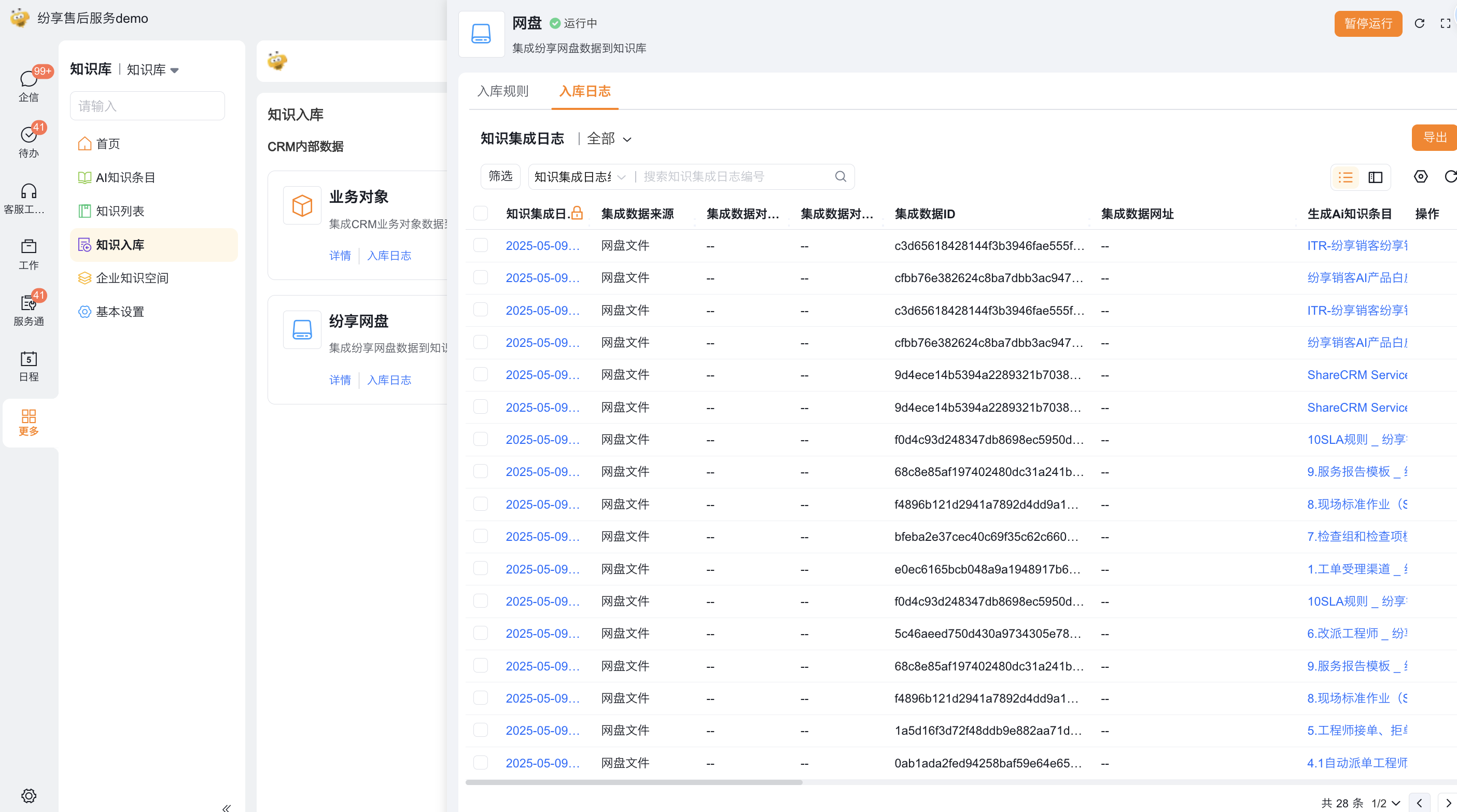Check the bfeba2e37cec40c6 row
1457x812 pixels.
[x=480, y=536]
